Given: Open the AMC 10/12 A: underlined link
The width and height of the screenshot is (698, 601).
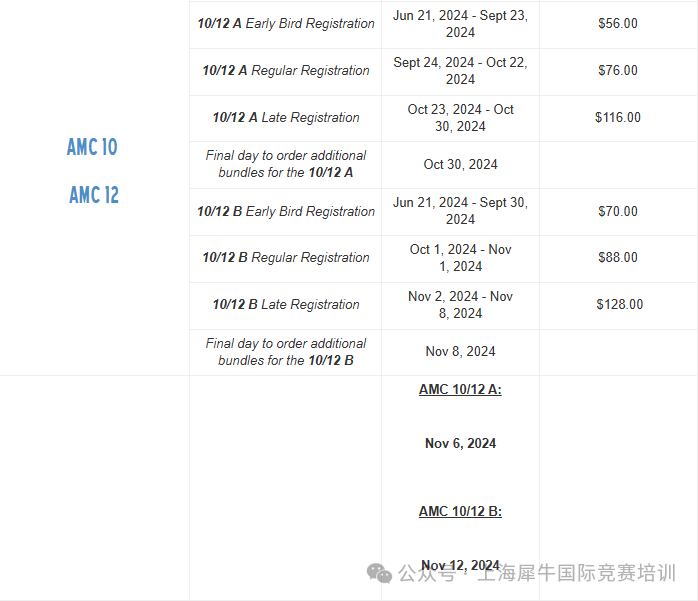Looking at the screenshot, I should click(x=460, y=390).
